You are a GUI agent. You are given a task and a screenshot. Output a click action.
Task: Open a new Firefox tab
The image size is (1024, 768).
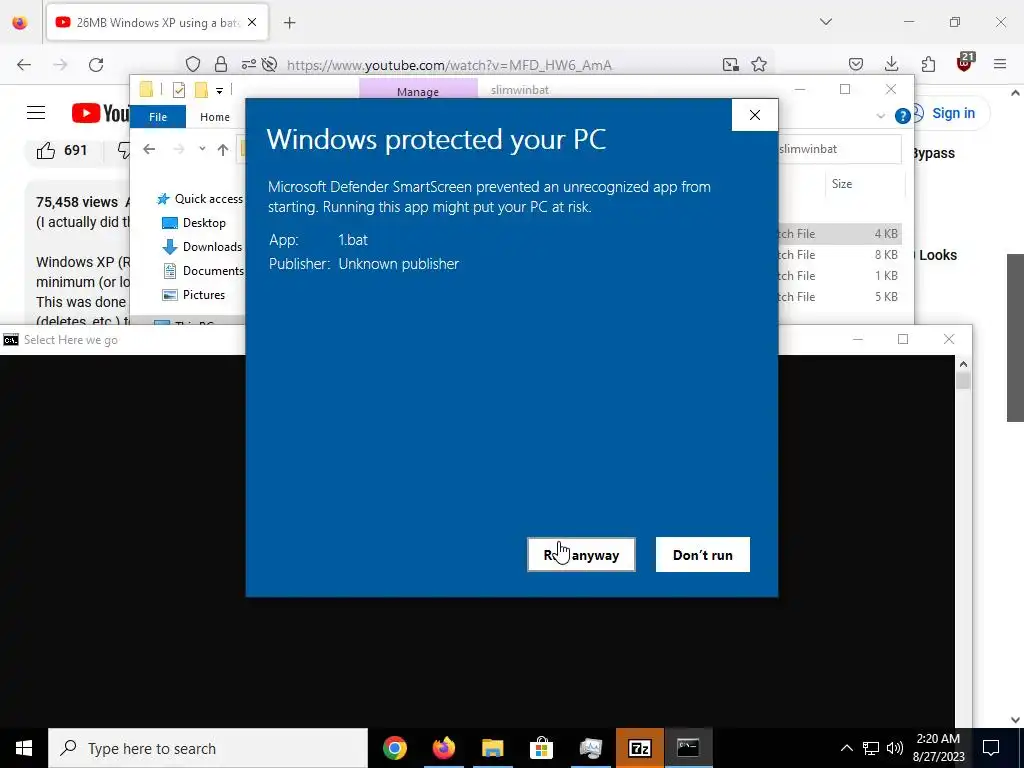click(290, 23)
